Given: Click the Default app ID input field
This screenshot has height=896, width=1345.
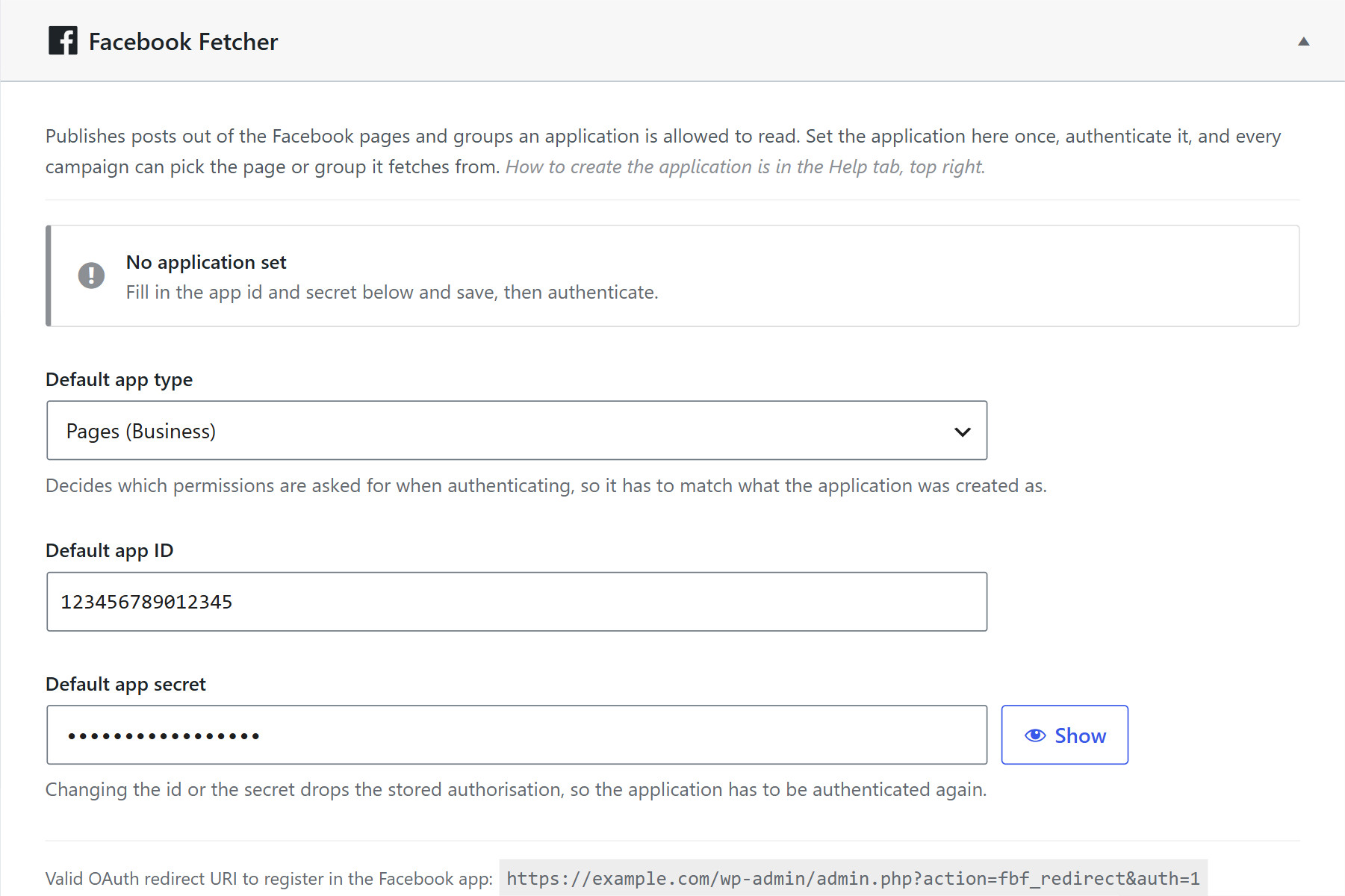Looking at the screenshot, I should [517, 602].
